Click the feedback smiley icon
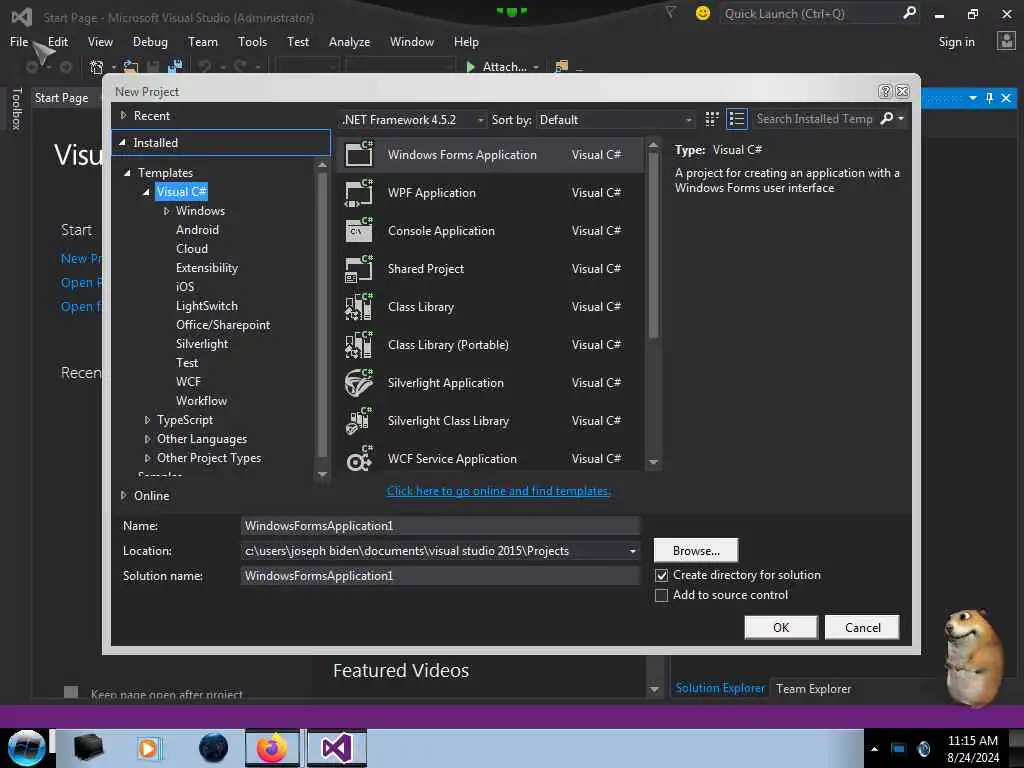 click(x=703, y=13)
